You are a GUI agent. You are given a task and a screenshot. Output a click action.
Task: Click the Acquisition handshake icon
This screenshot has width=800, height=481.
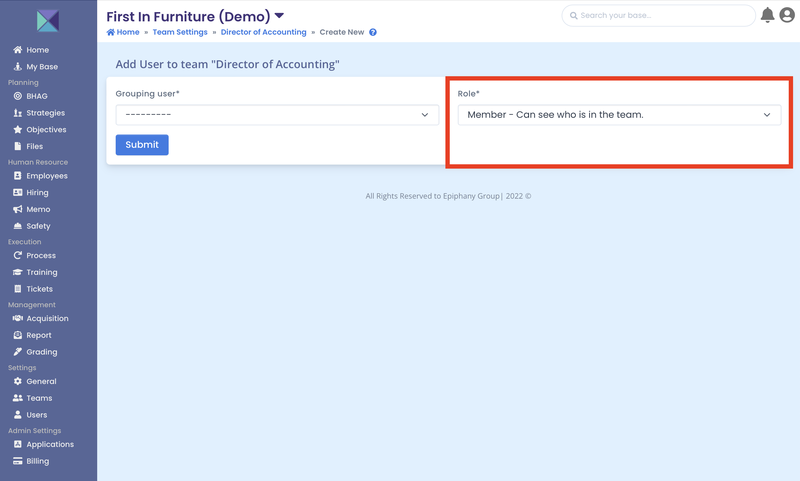17,318
